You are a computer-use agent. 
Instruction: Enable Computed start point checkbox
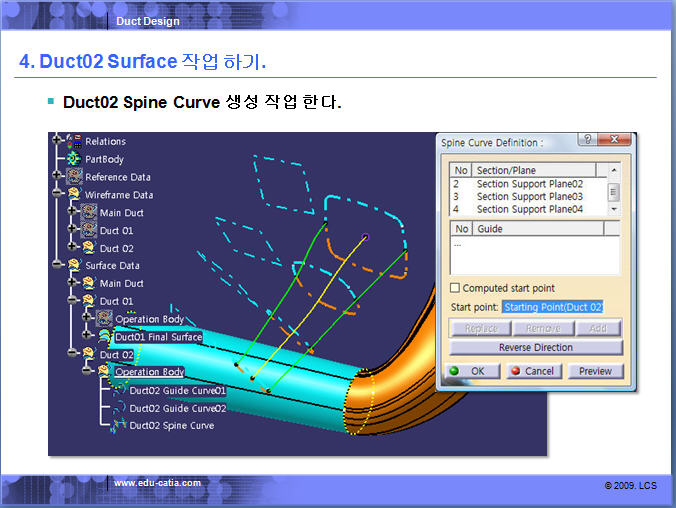(455, 288)
